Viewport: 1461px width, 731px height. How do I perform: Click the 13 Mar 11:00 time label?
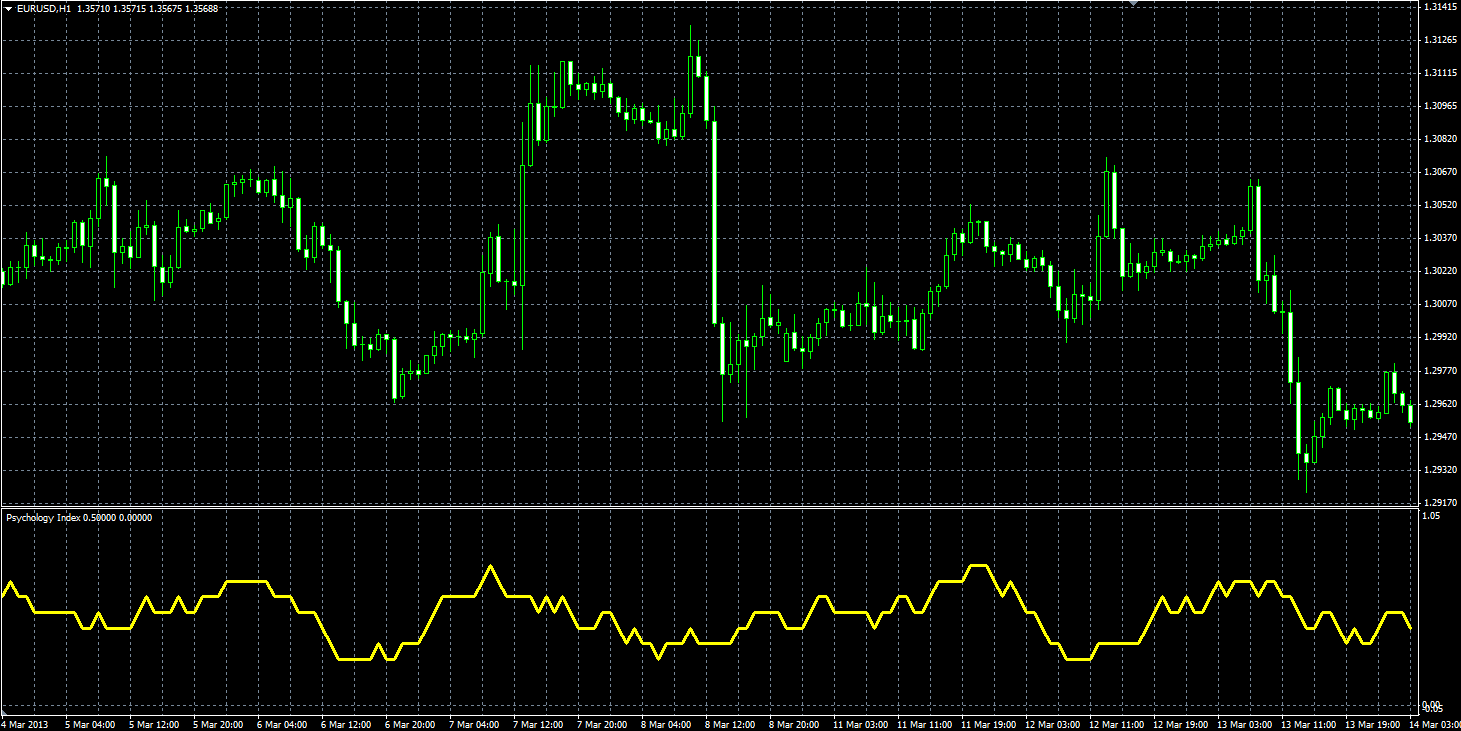coord(1308,724)
